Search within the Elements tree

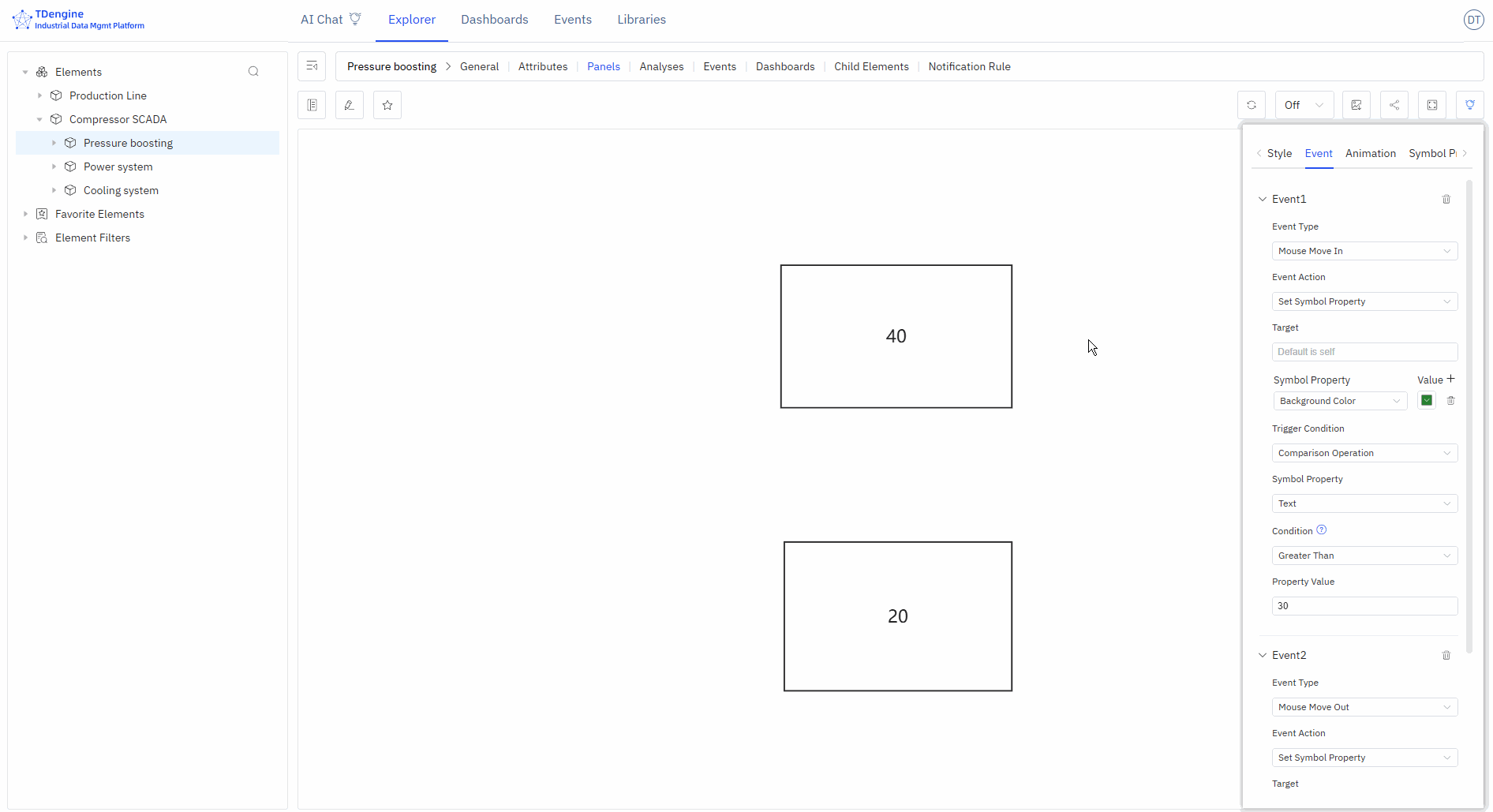[253, 71]
